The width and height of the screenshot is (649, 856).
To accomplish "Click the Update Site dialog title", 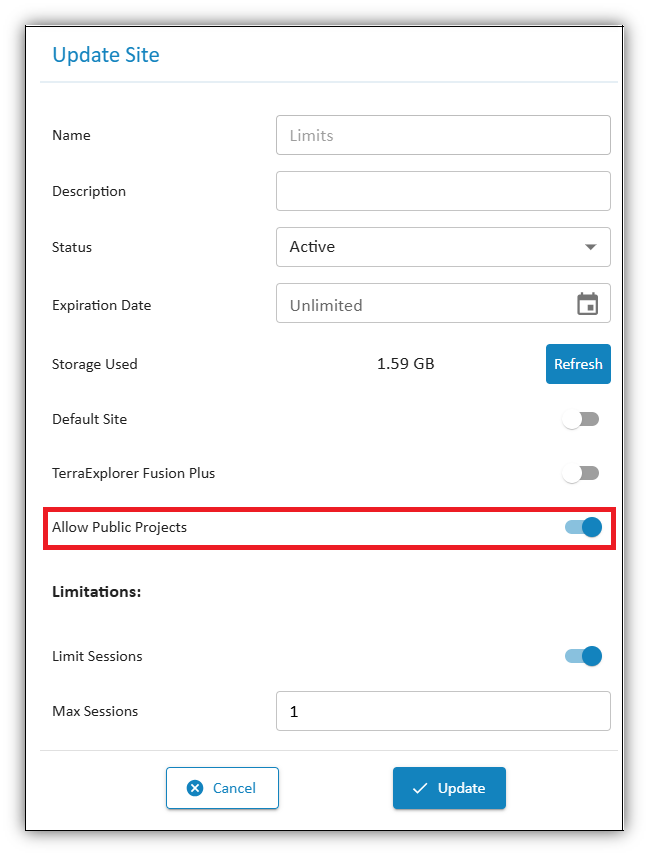I will click(105, 55).
